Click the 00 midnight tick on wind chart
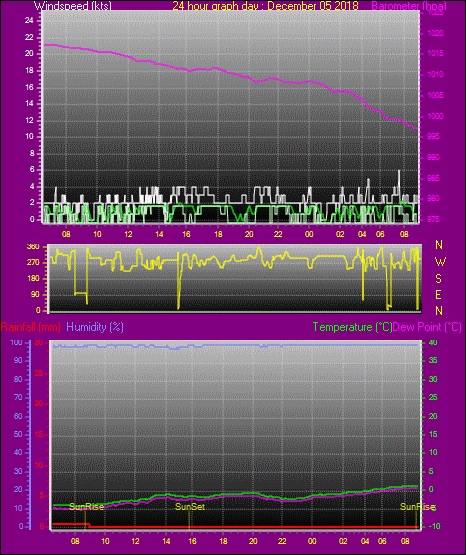This screenshot has height=555, width=466. pos(309,234)
